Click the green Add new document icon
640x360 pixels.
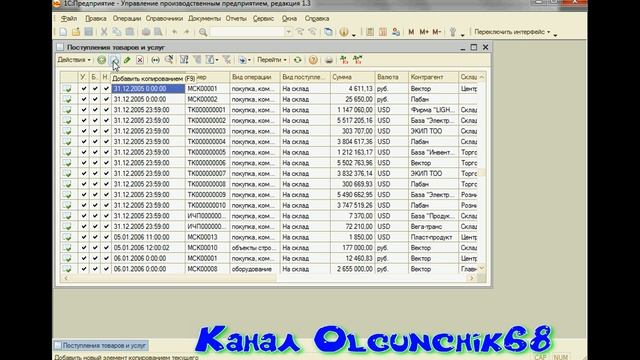(101, 60)
